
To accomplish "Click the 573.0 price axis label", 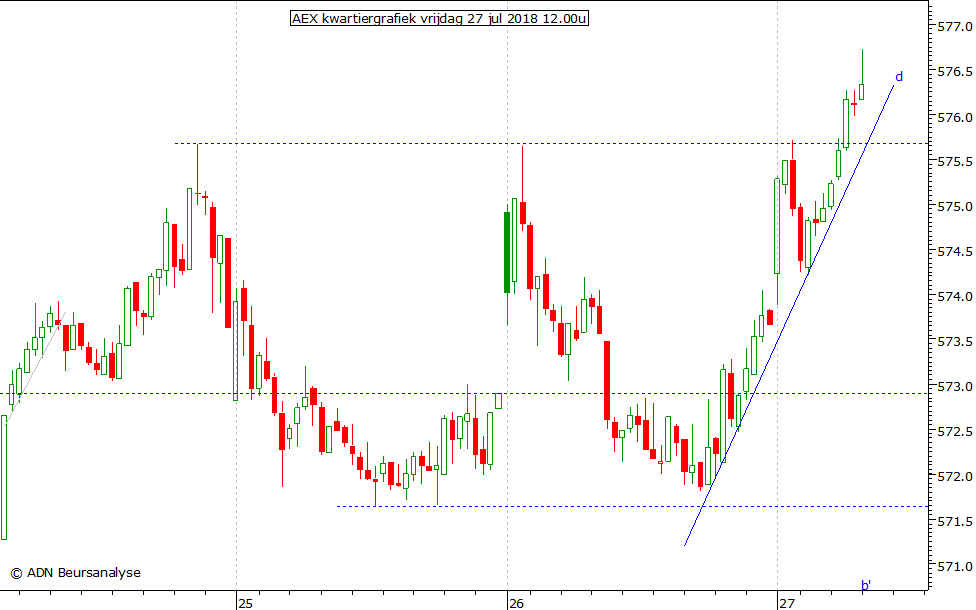I will pos(954,387).
